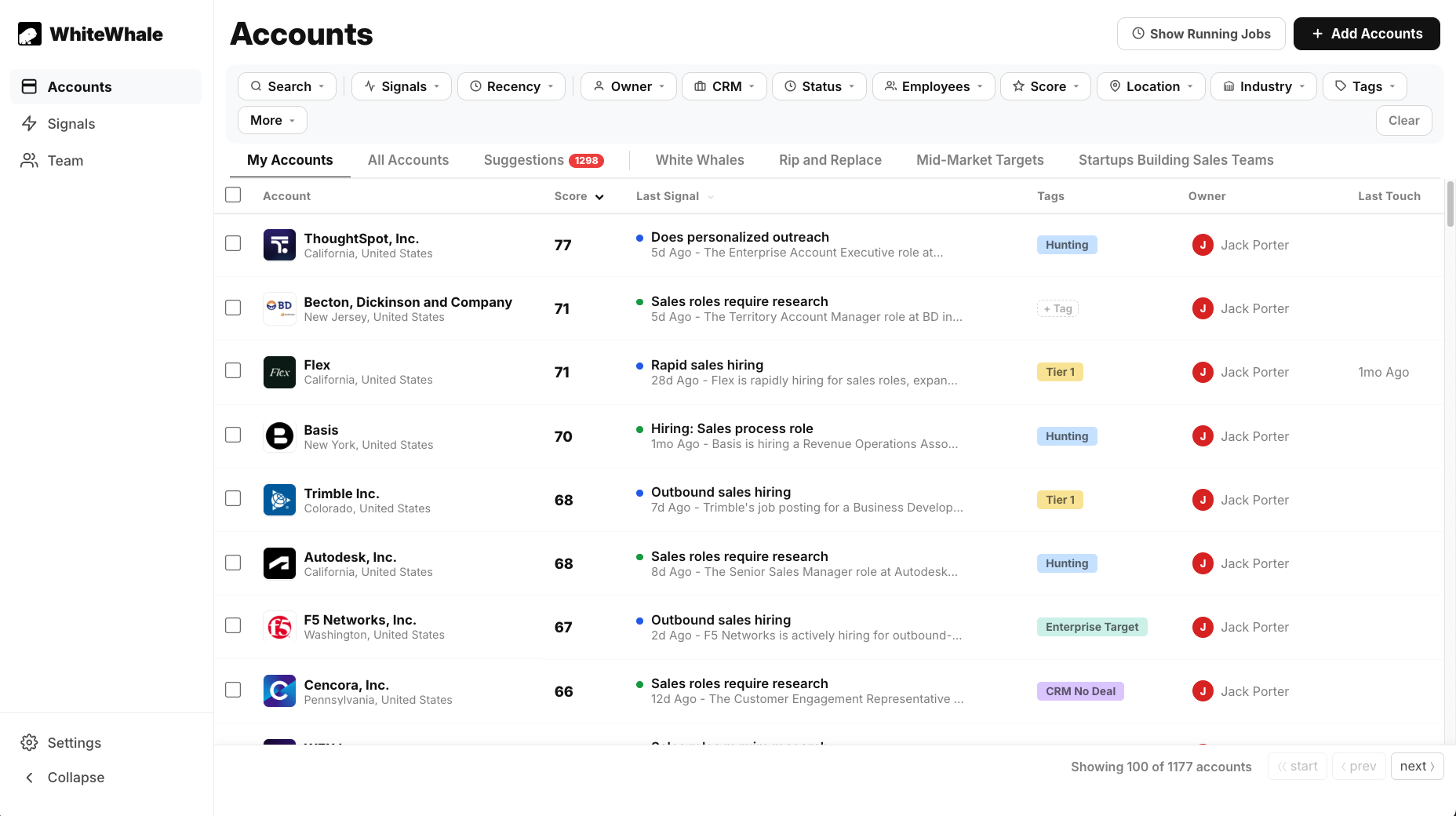Expand the More filters dropdown
Image resolution: width=1456 pixels, height=816 pixels.
point(272,120)
